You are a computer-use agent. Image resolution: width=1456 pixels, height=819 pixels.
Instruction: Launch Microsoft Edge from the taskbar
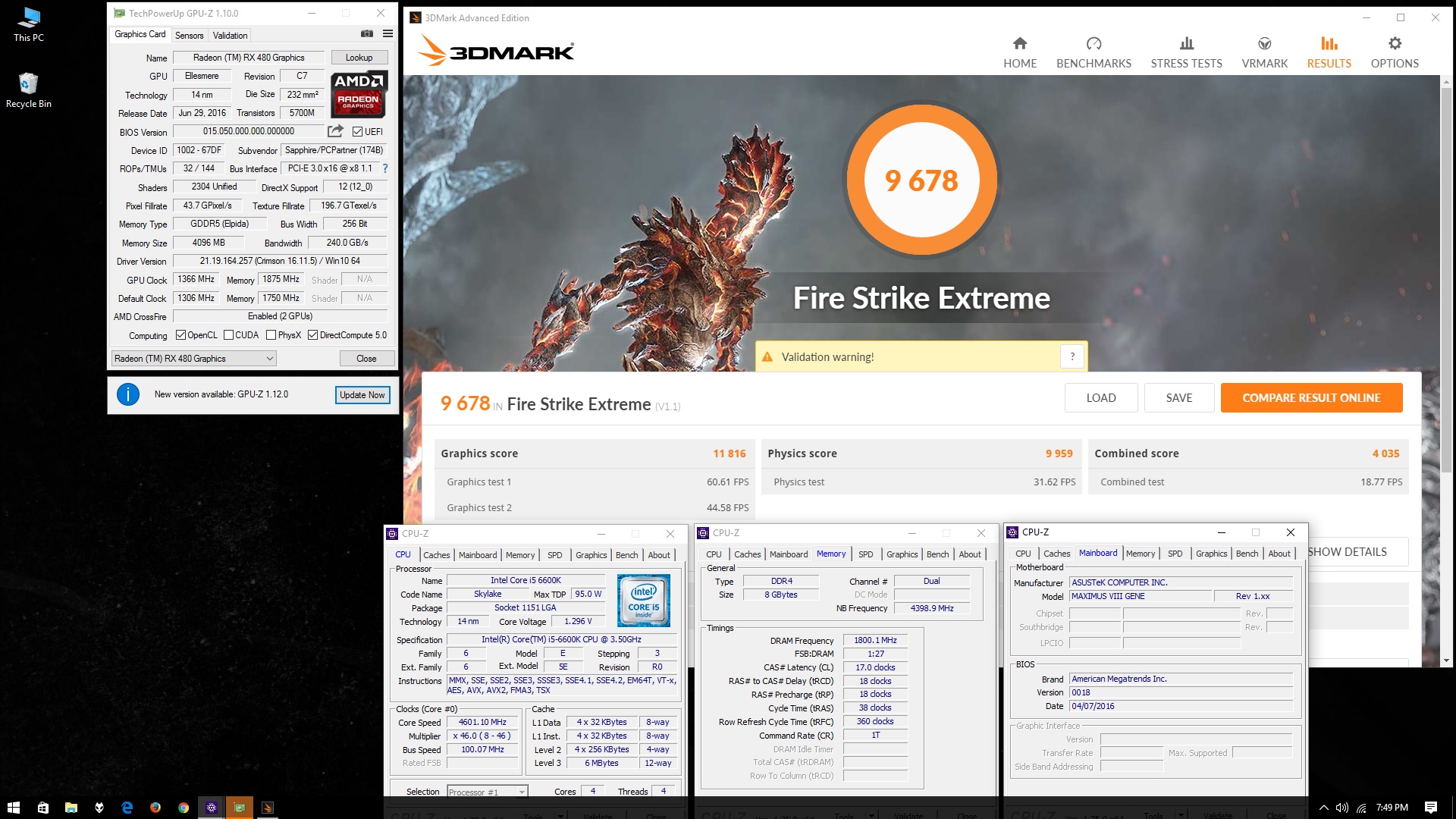[x=127, y=808]
